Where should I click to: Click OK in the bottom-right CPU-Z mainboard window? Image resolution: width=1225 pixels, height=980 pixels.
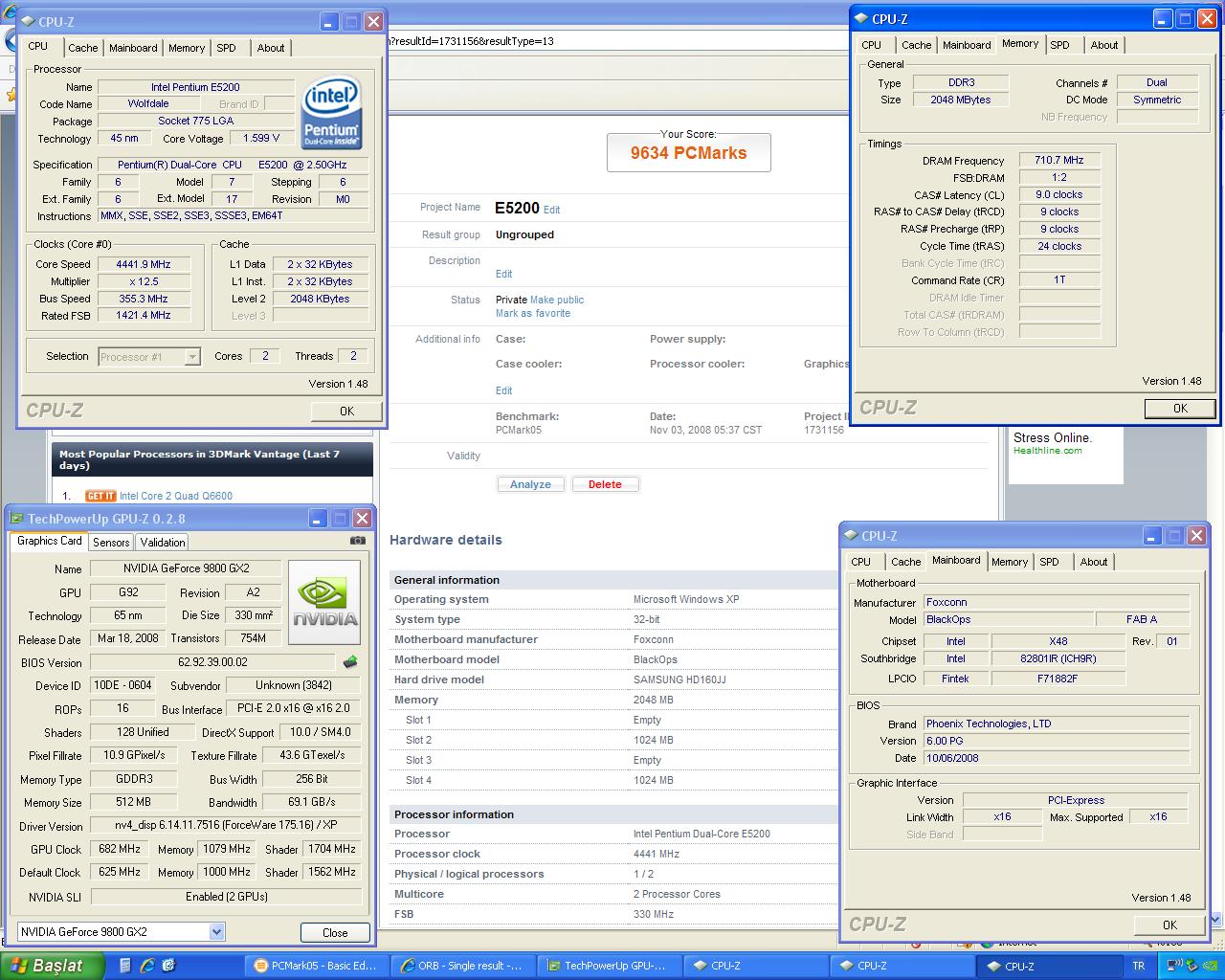click(1169, 924)
